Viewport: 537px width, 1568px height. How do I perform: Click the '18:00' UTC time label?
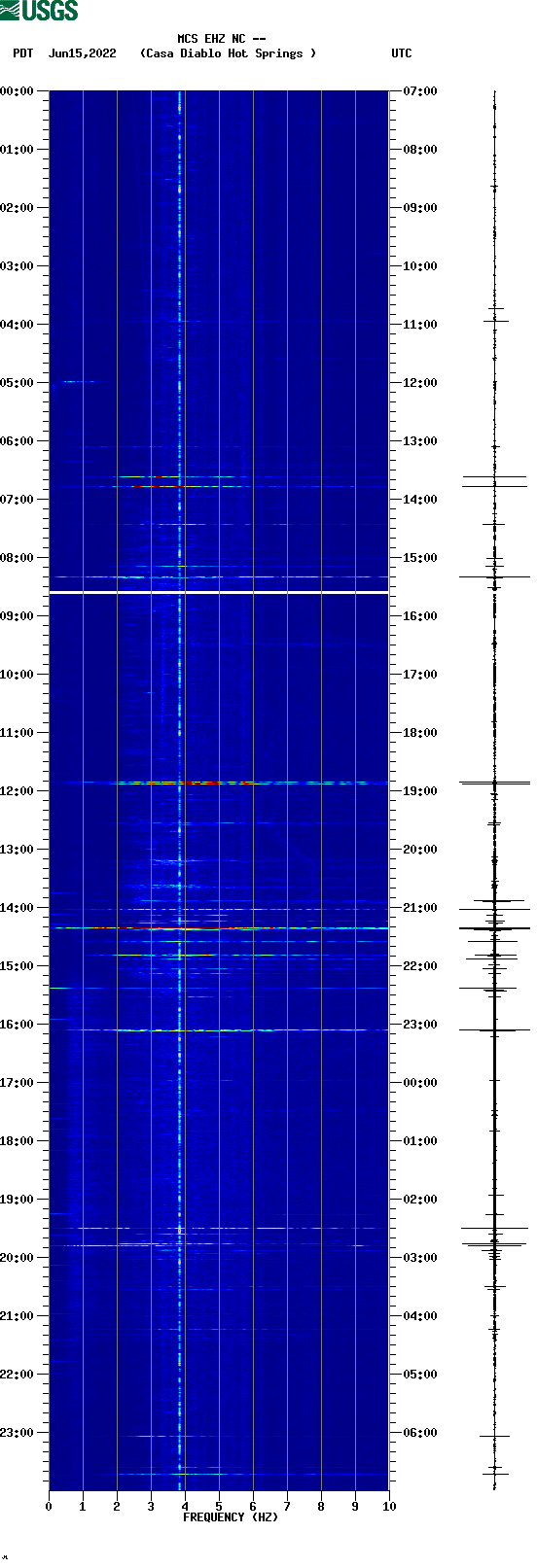tap(420, 733)
